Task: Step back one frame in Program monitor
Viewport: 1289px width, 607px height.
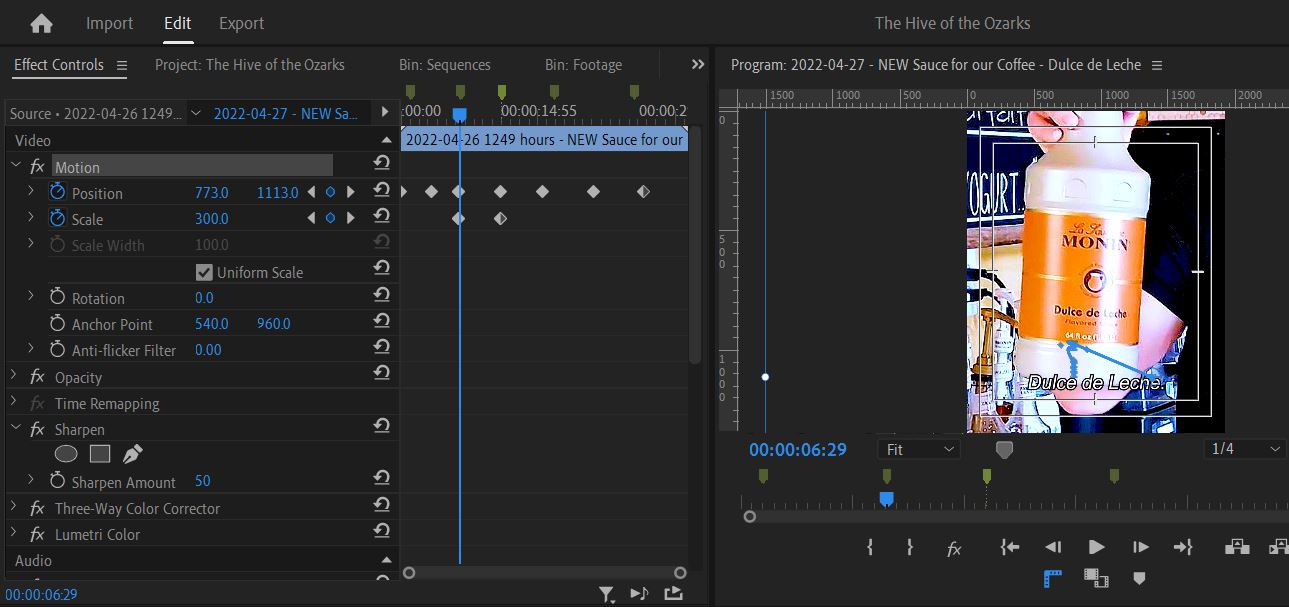Action: click(x=1053, y=547)
